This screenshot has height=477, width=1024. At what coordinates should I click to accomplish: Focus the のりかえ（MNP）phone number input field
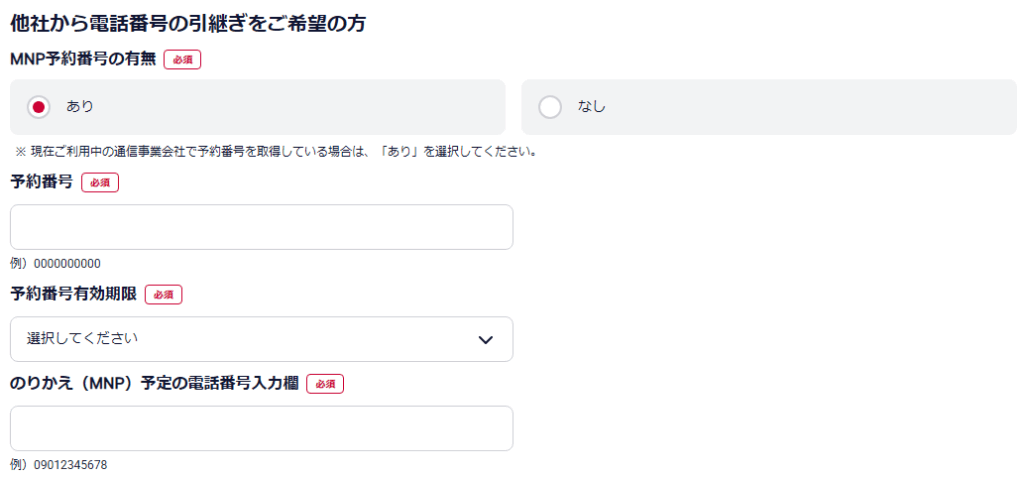pos(261,428)
